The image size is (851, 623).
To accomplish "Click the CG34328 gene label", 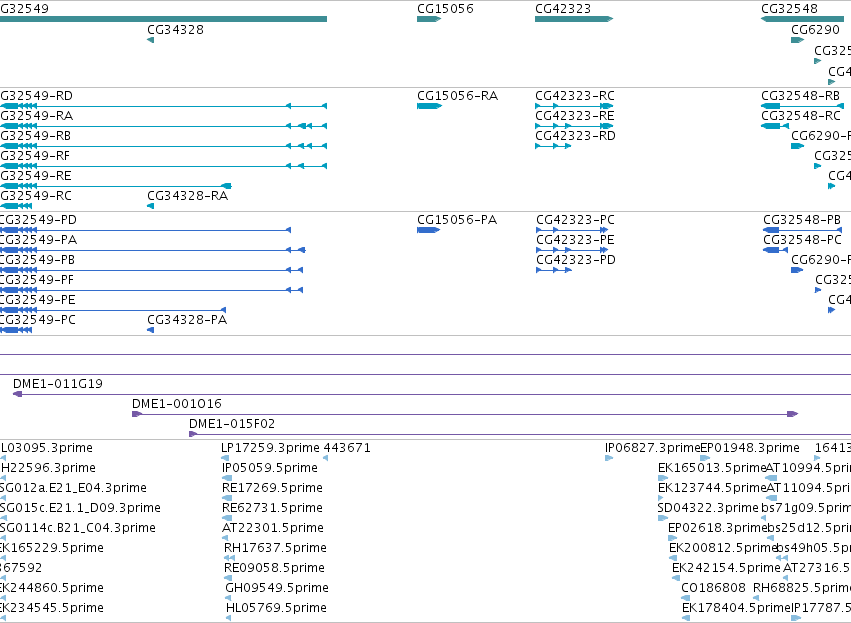I will (x=175, y=30).
